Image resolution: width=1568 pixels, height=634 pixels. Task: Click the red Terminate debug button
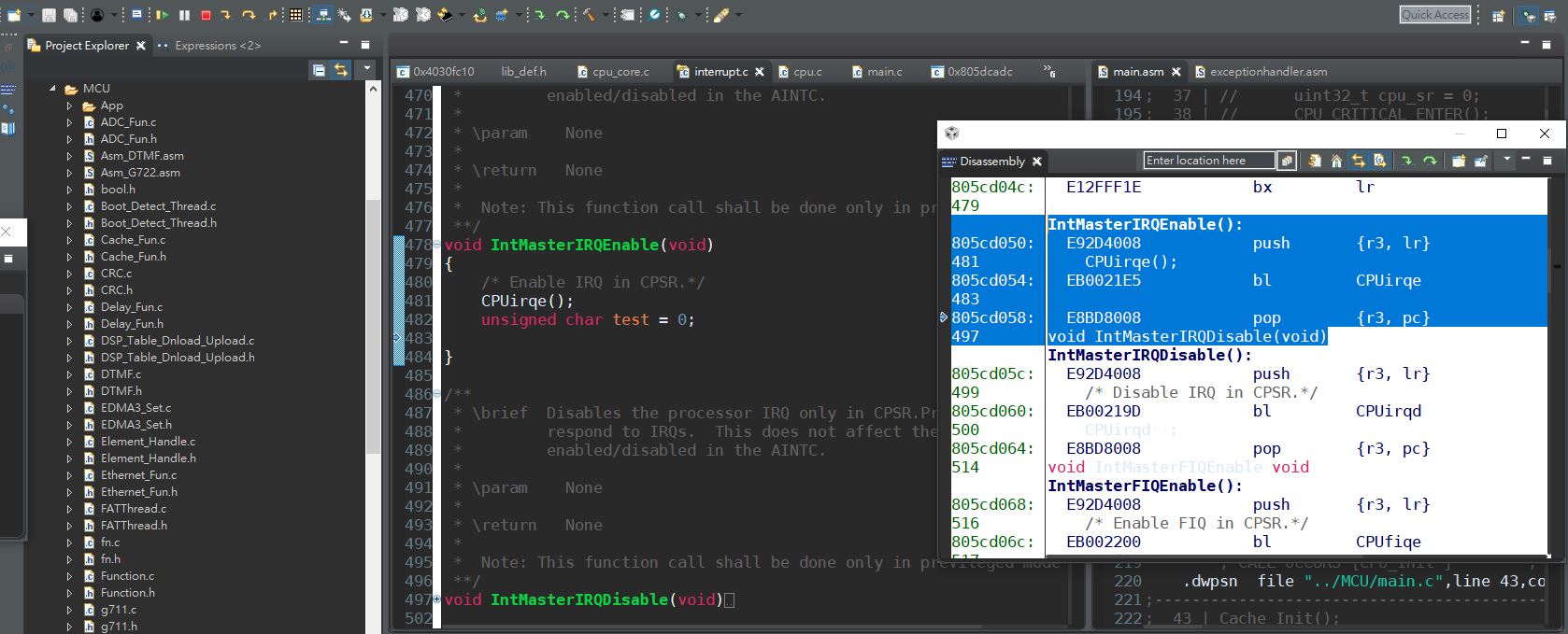coord(206,15)
